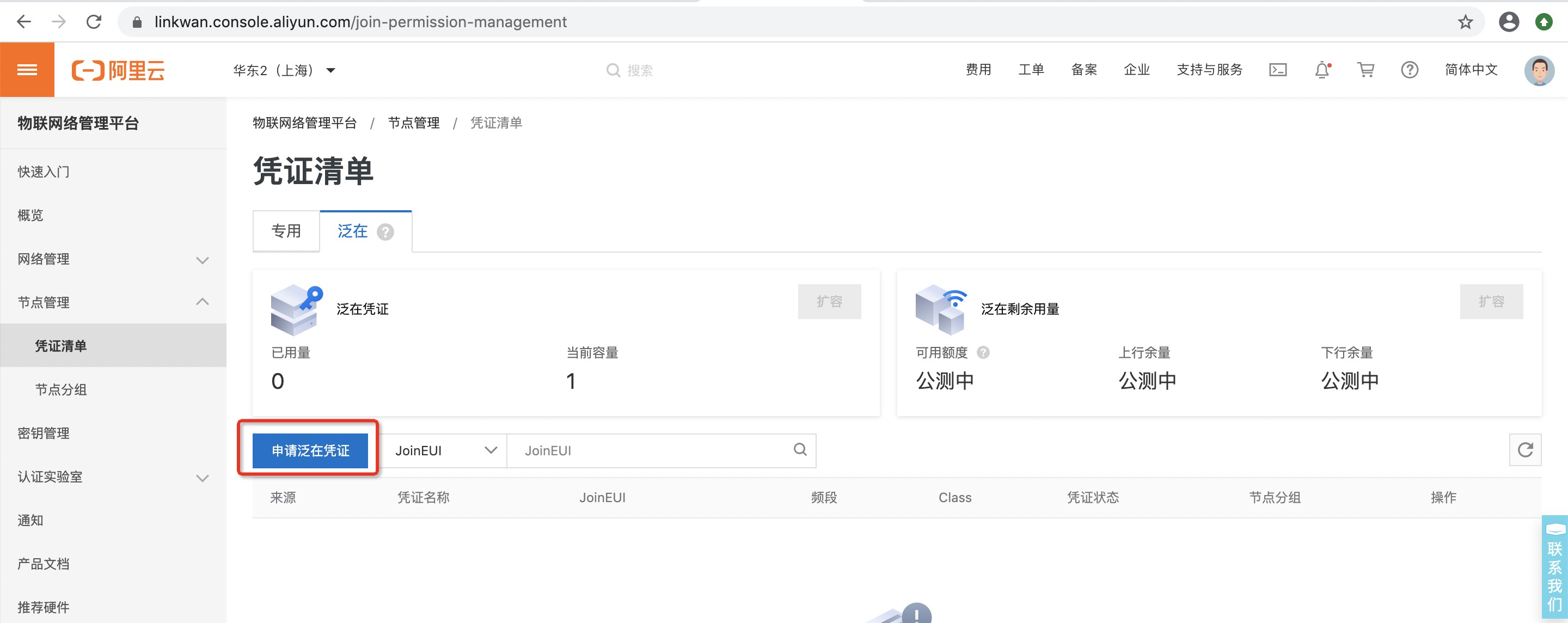Click 扩容 on the 泛在剩余用量 card
The image size is (1568, 623).
click(1491, 301)
